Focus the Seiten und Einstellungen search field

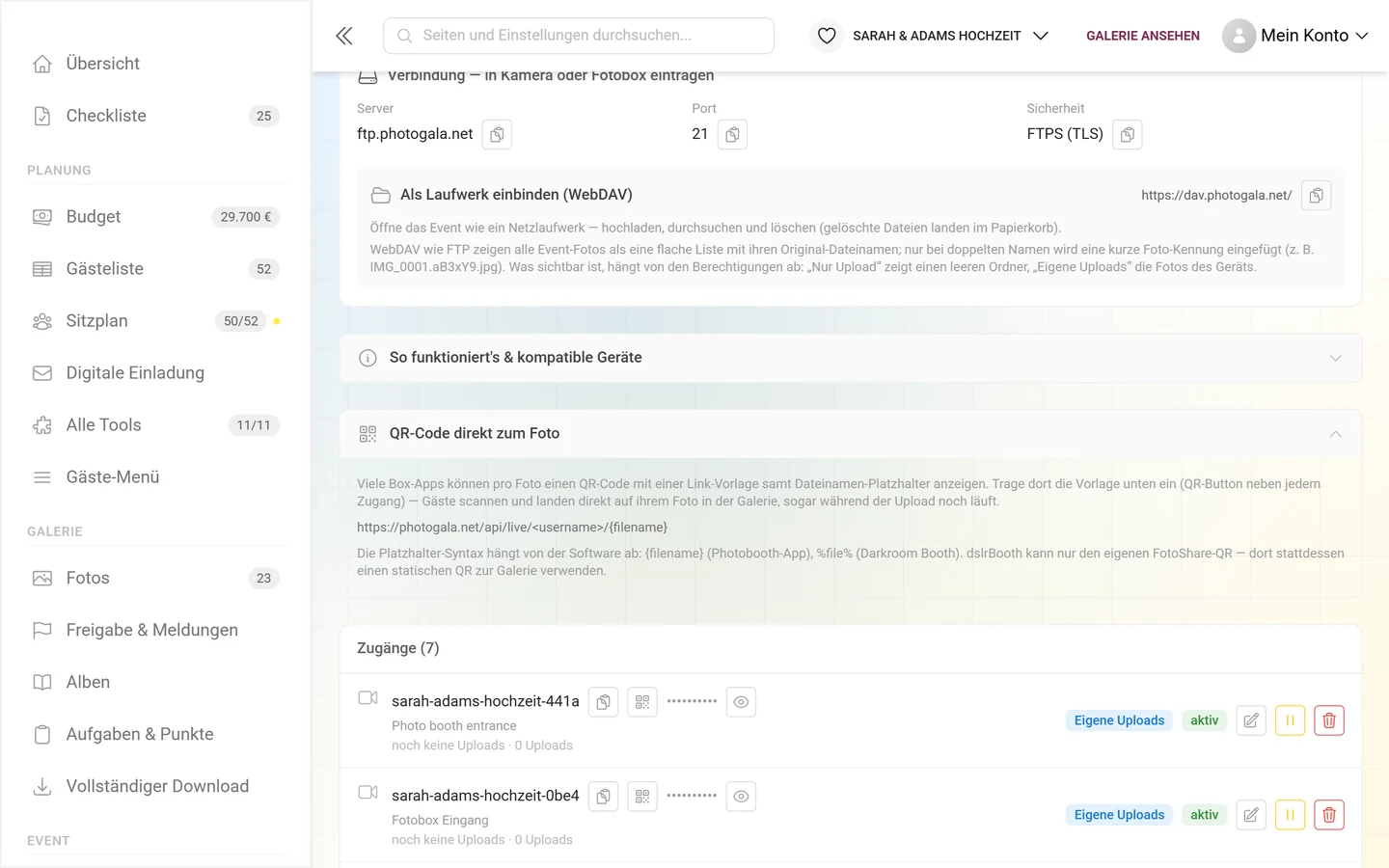tap(579, 36)
